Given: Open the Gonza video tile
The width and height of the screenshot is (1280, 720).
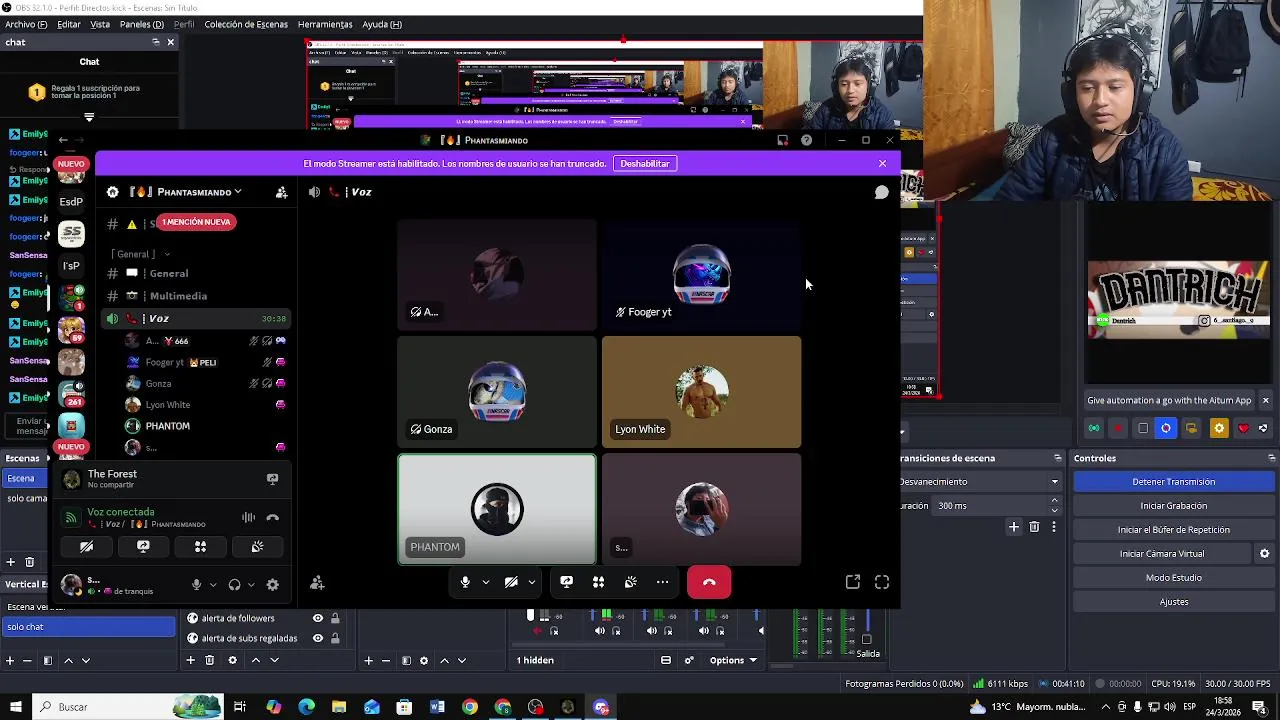Looking at the screenshot, I should click(497, 392).
